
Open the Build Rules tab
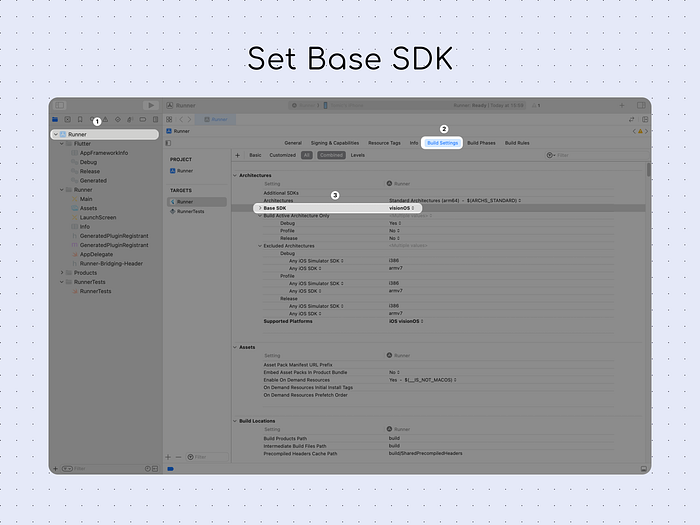[517, 143]
